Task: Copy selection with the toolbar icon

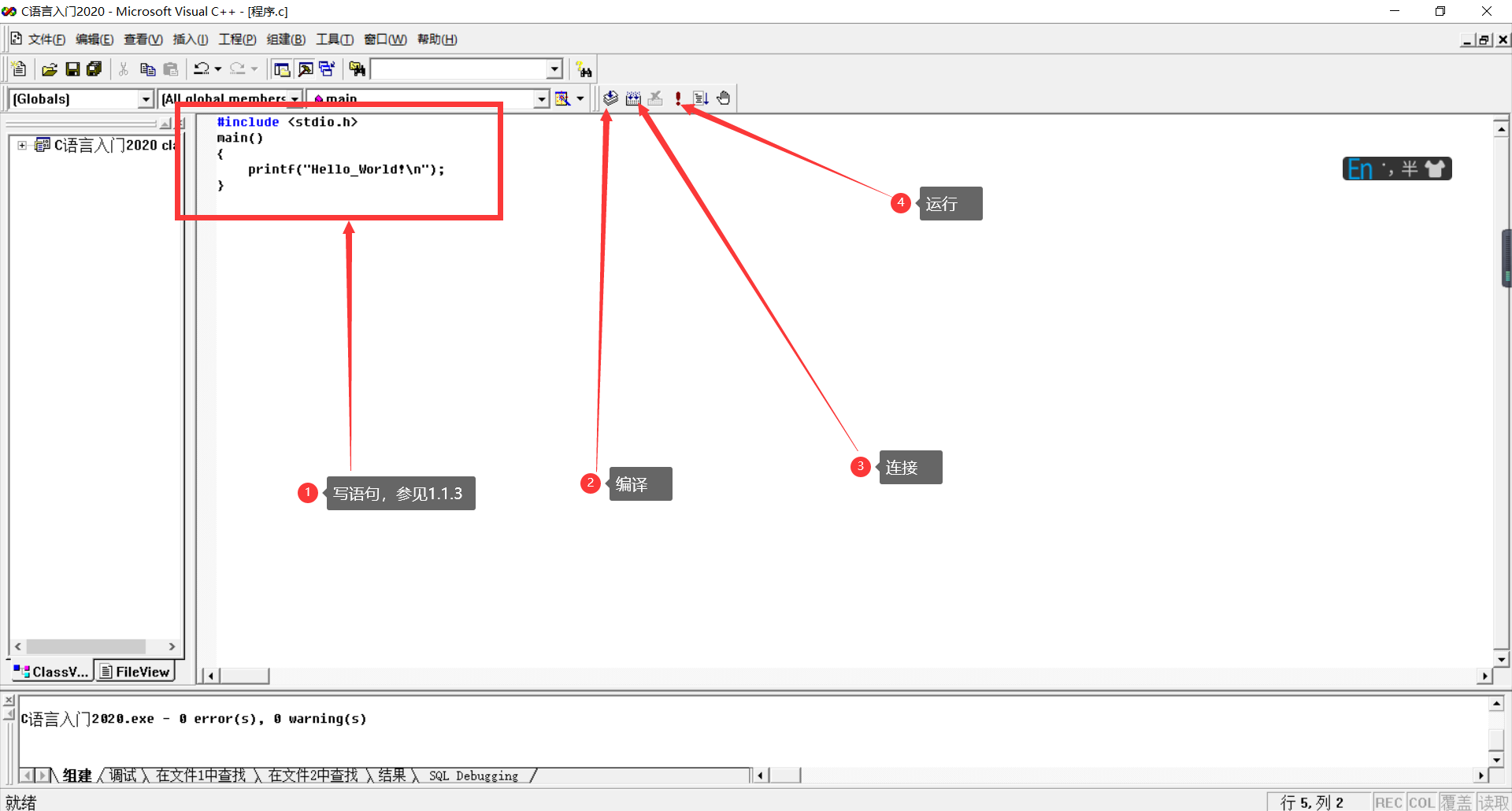Action: (147, 69)
